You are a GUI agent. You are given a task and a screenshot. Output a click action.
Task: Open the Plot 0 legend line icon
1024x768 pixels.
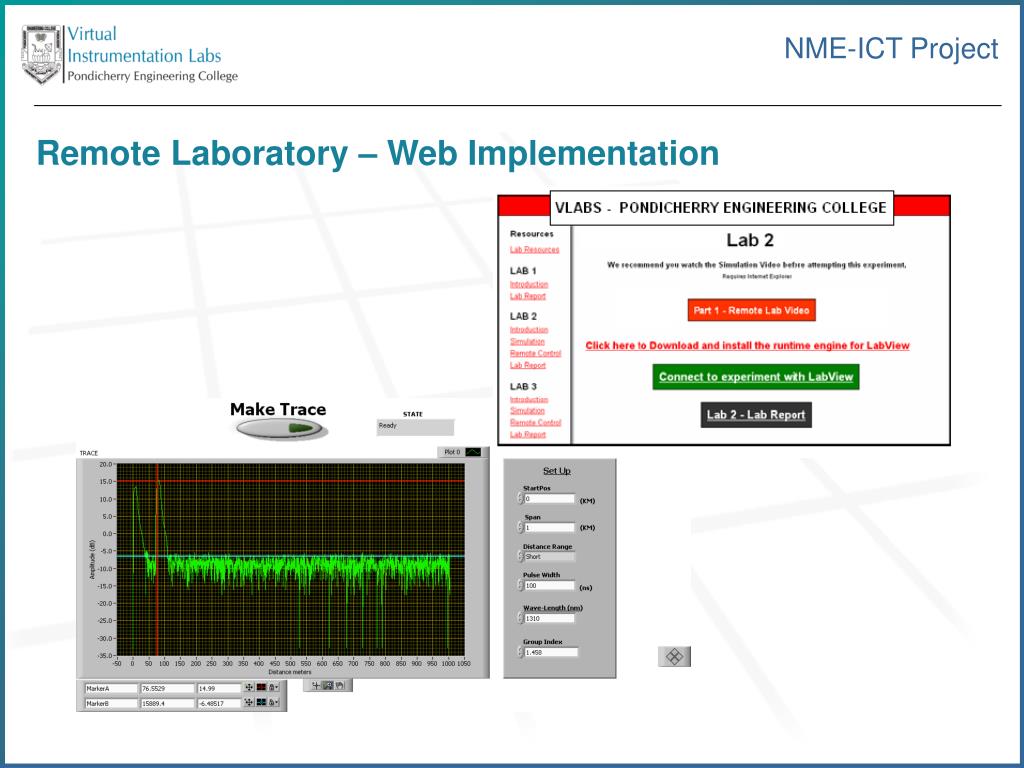pyautogui.click(x=473, y=452)
